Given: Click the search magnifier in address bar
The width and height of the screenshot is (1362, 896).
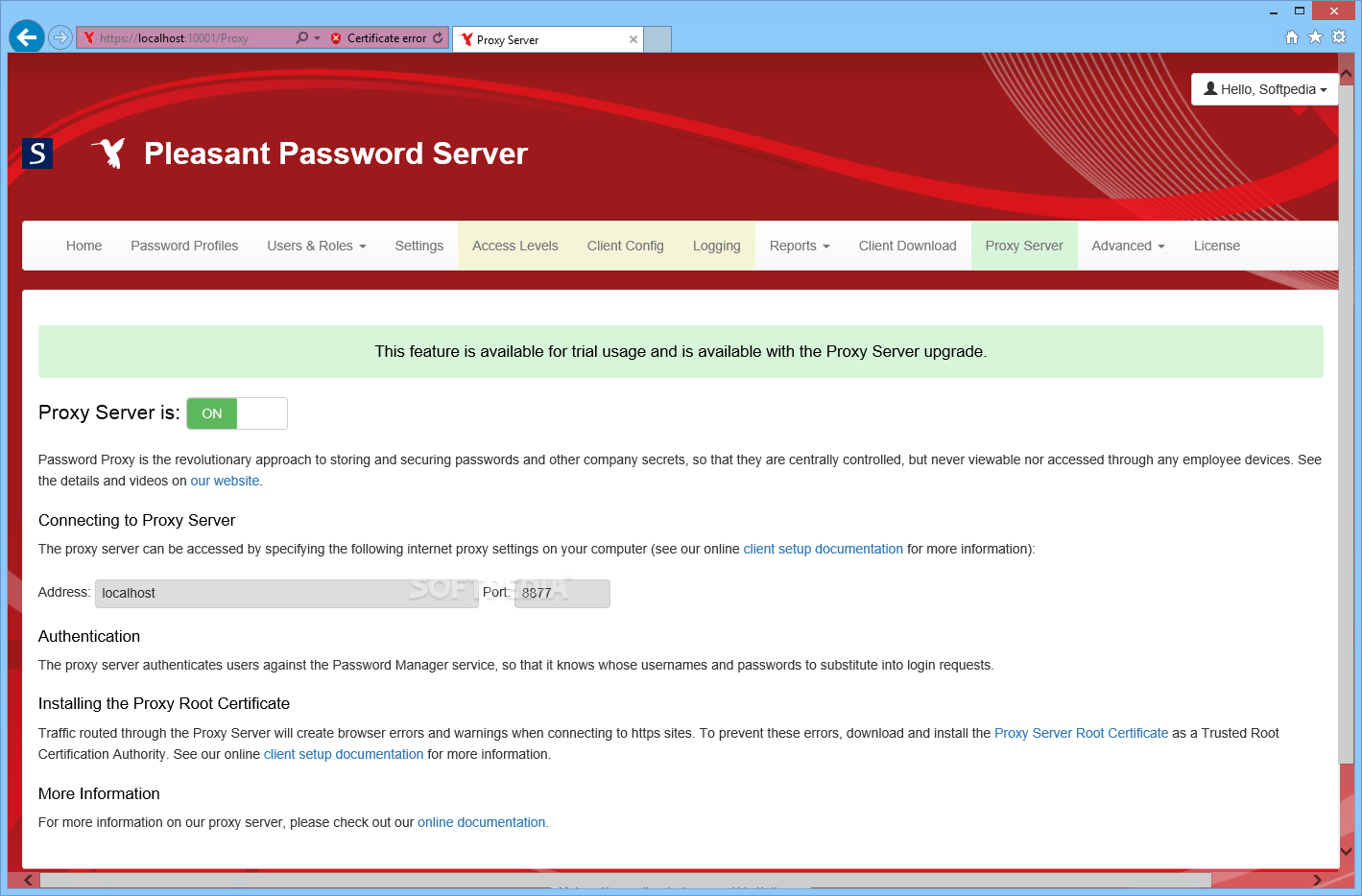Looking at the screenshot, I should pos(302,37).
